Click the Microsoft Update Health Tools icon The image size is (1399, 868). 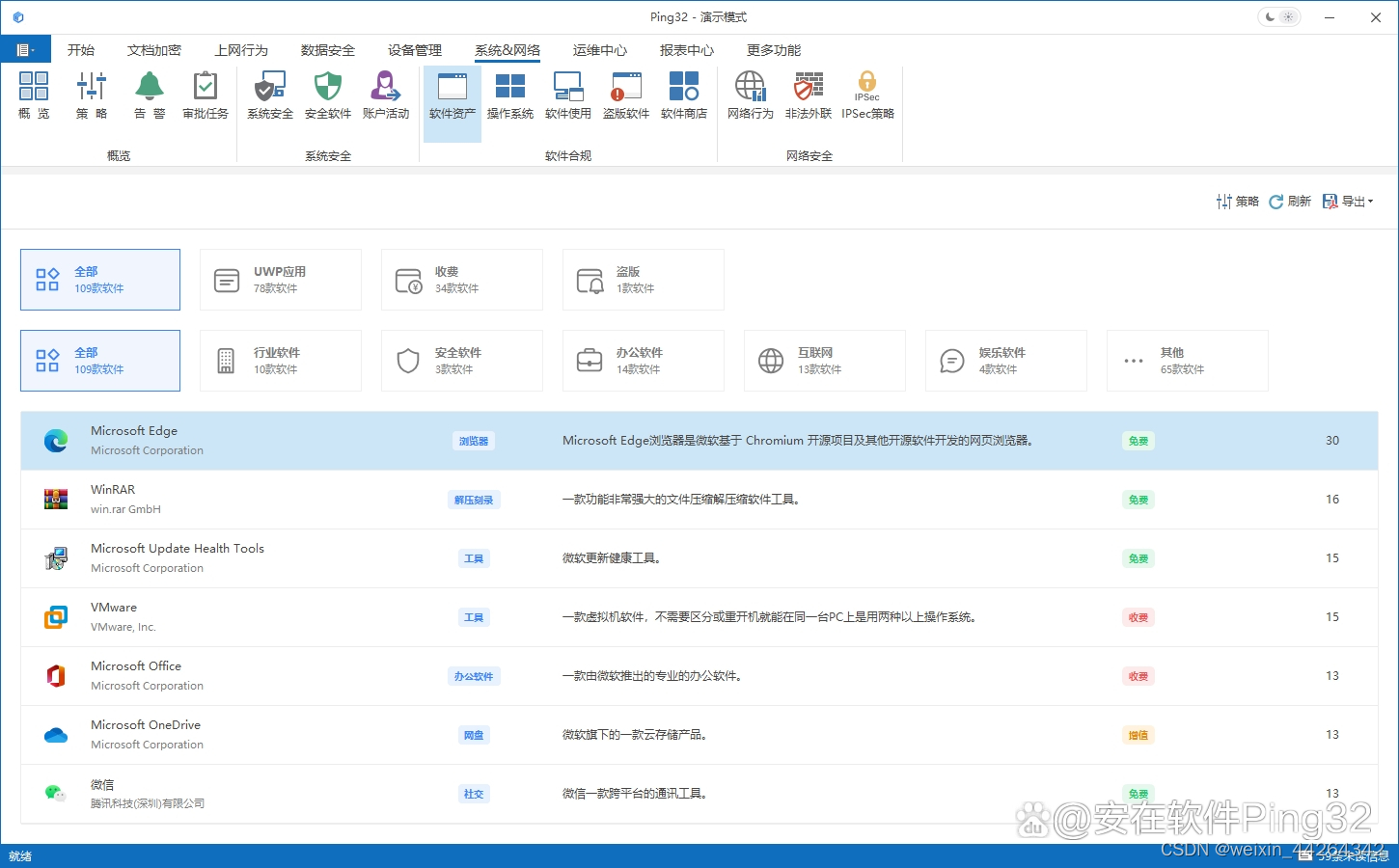(56, 558)
